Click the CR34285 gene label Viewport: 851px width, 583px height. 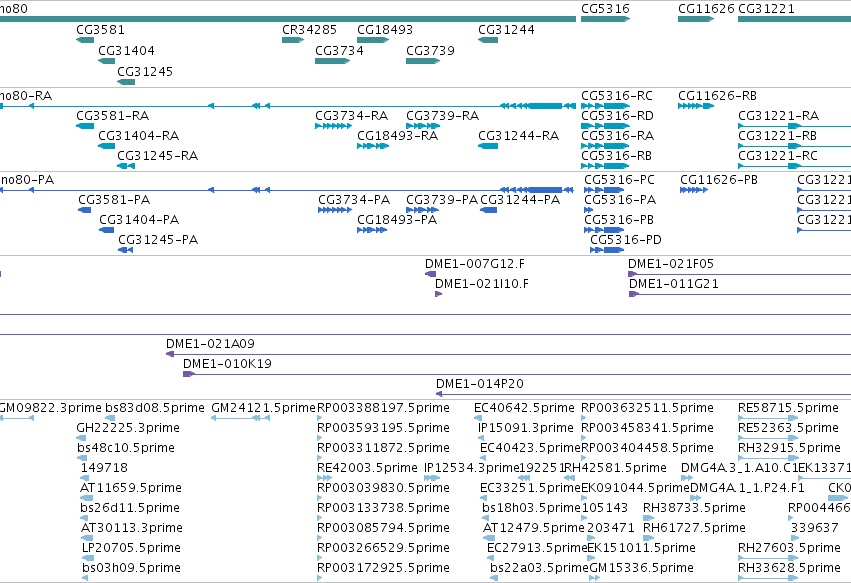[309, 29]
